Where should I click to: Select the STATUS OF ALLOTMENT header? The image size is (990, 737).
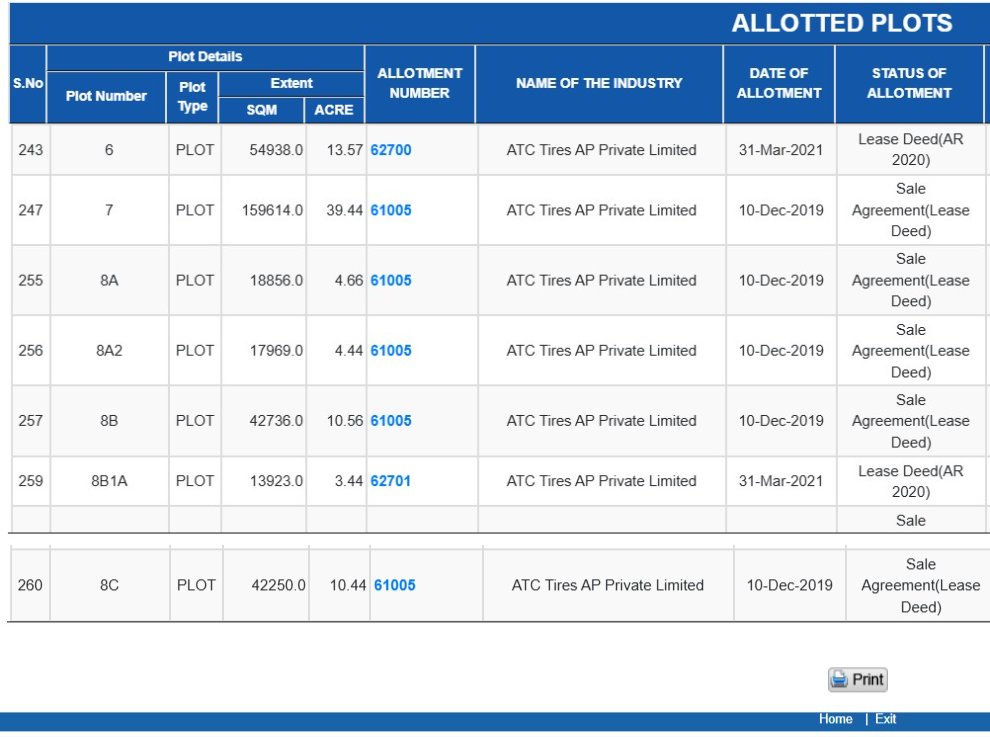[909, 83]
